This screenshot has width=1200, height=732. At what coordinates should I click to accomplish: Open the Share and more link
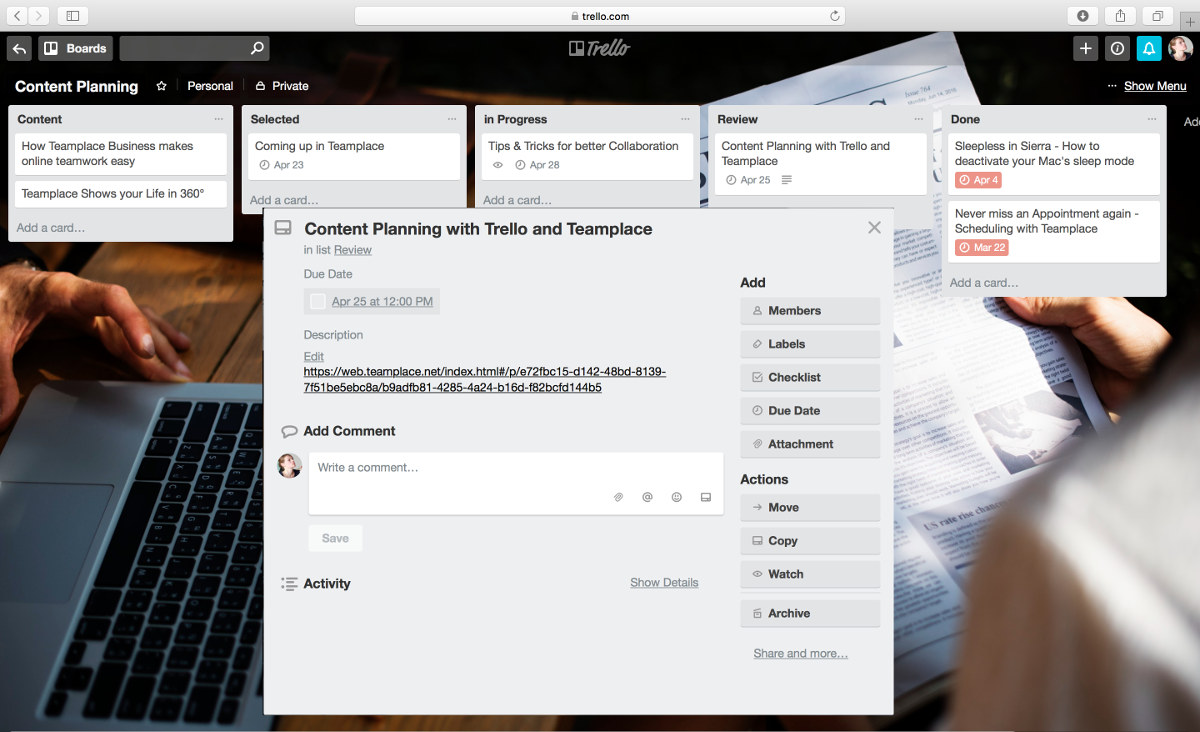click(801, 653)
